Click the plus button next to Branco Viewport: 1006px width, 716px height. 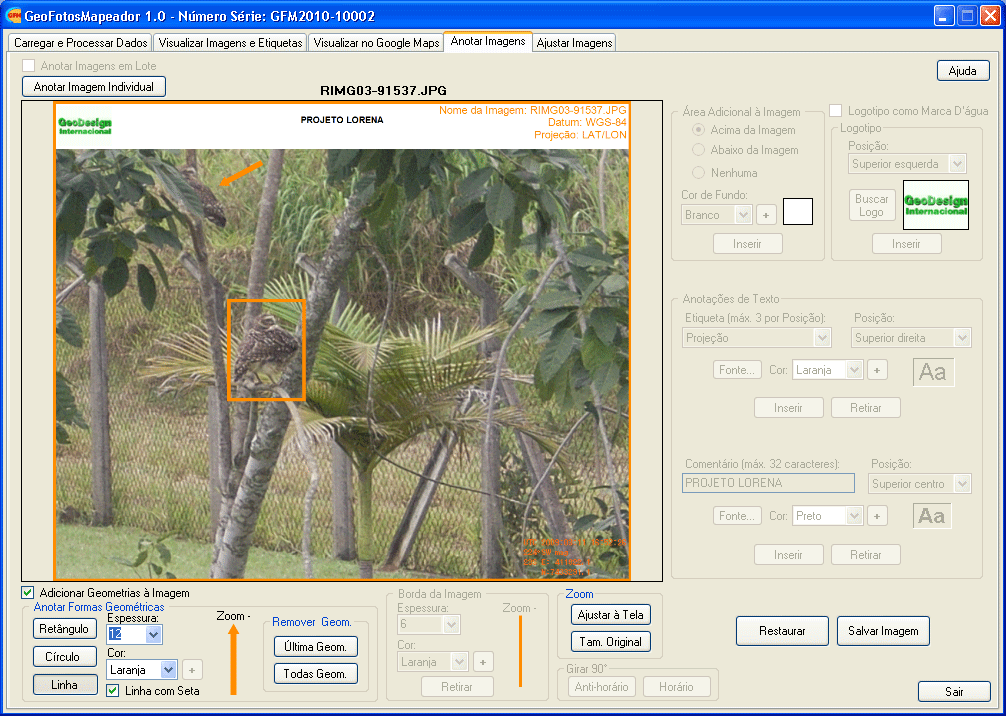[766, 215]
